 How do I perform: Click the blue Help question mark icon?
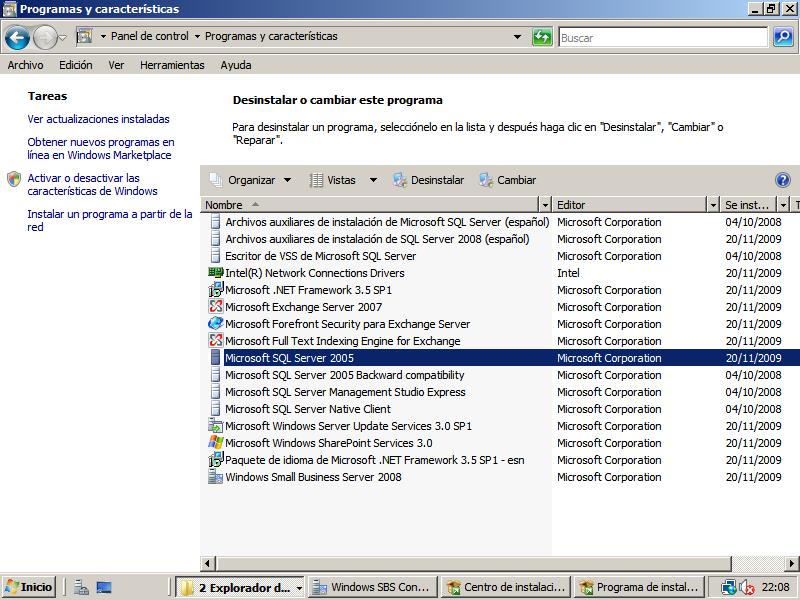pos(783,180)
